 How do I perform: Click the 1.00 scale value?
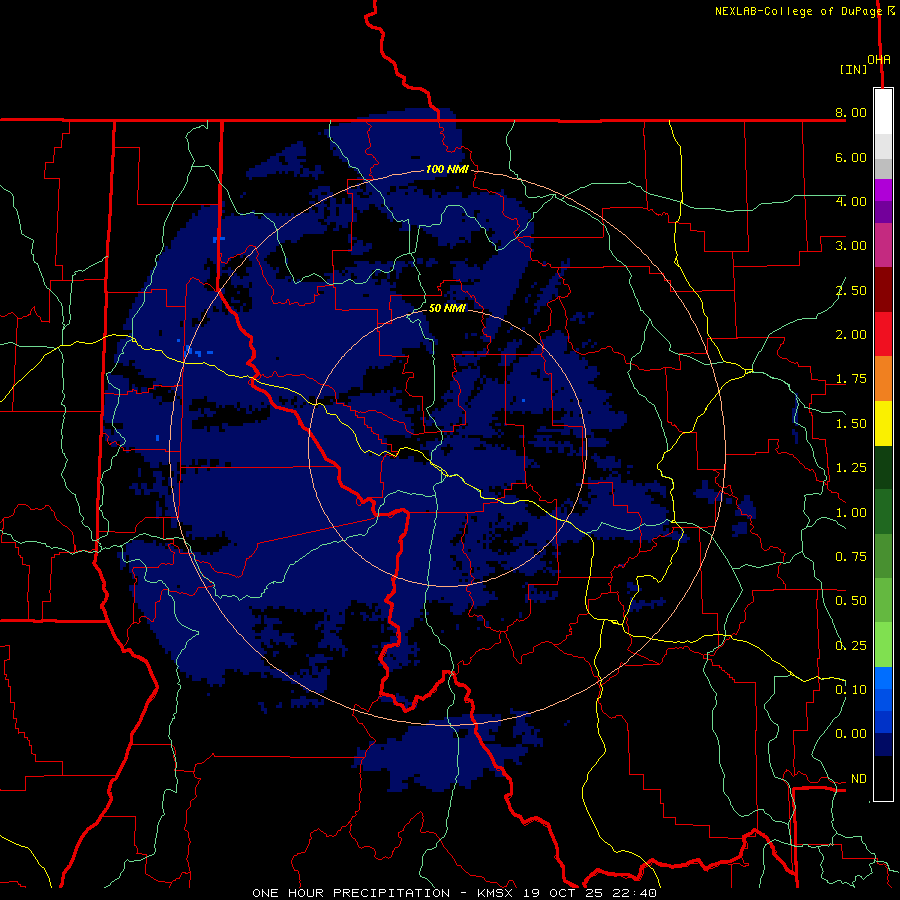[851, 513]
